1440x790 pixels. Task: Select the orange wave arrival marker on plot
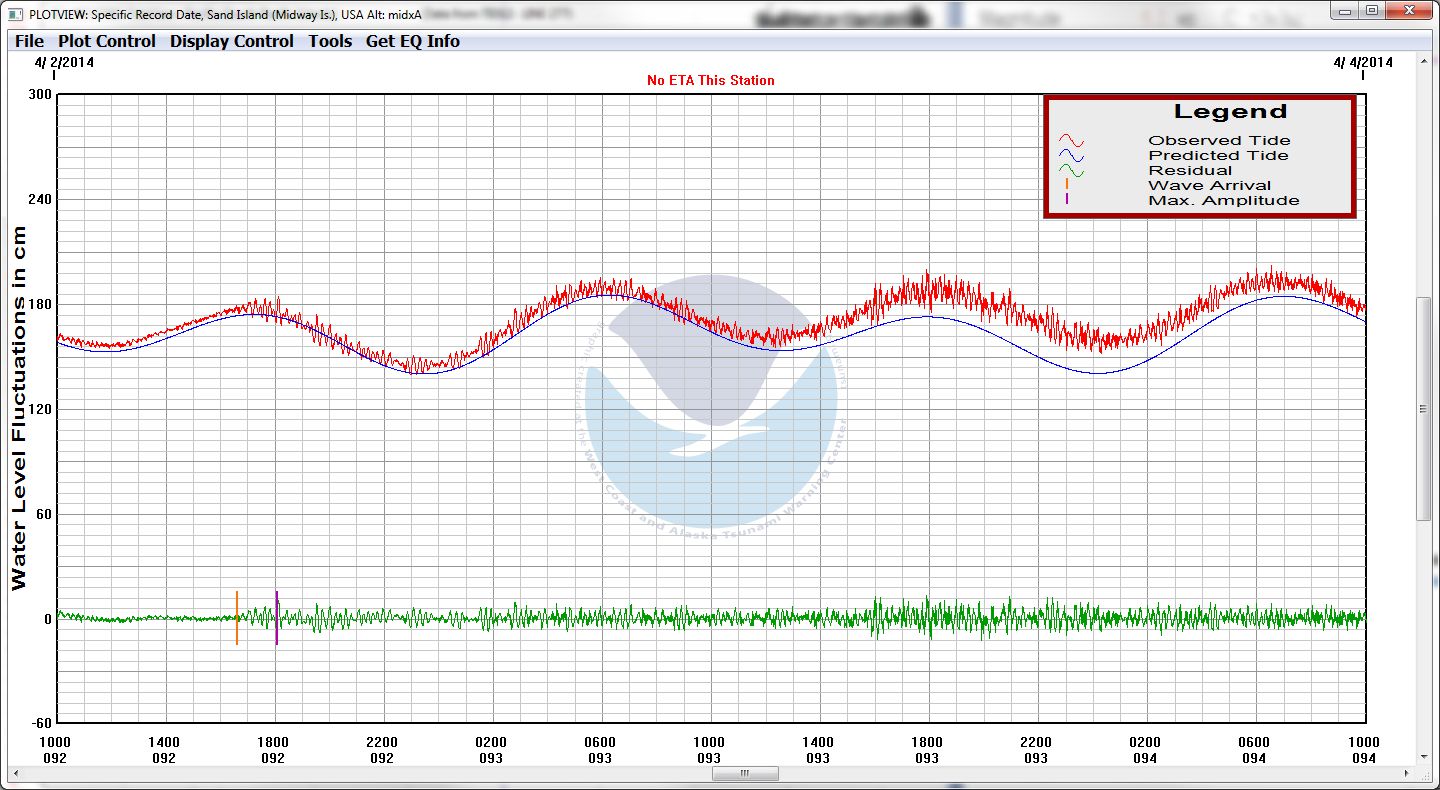[237, 618]
